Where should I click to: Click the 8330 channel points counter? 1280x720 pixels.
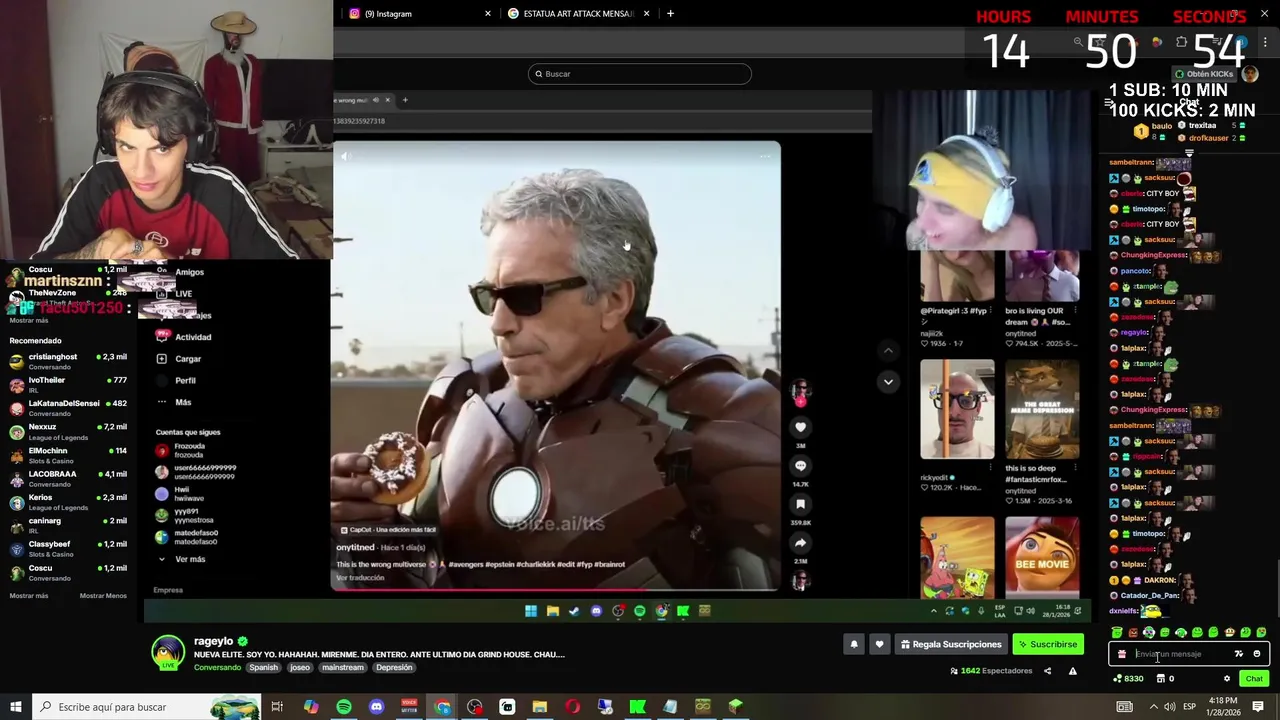1128,679
